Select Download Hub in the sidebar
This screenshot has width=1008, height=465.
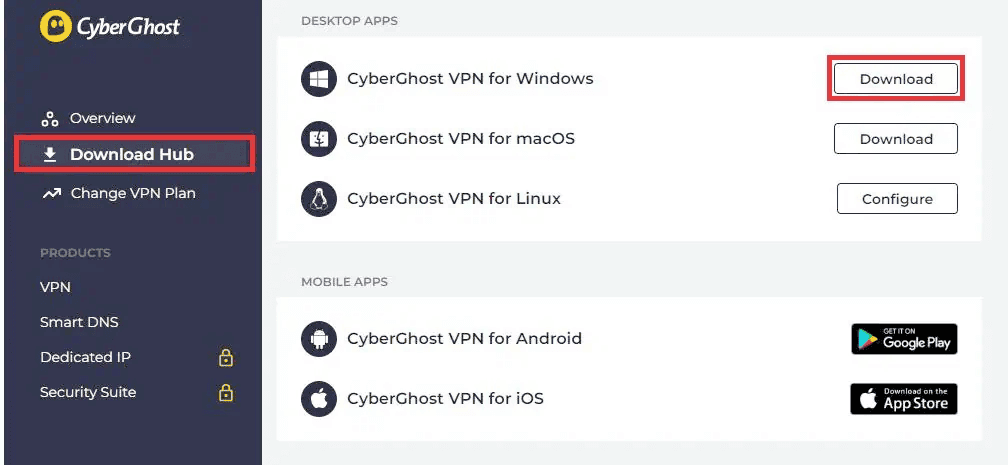pyautogui.click(x=135, y=154)
